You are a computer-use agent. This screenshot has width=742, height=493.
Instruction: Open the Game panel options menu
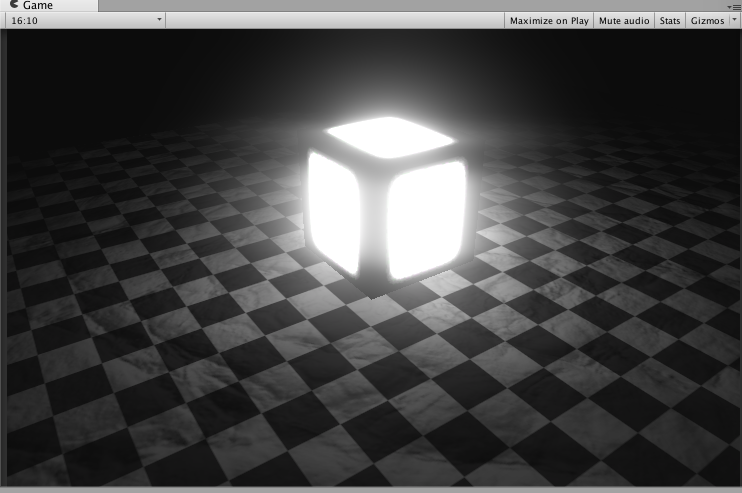click(x=734, y=7)
